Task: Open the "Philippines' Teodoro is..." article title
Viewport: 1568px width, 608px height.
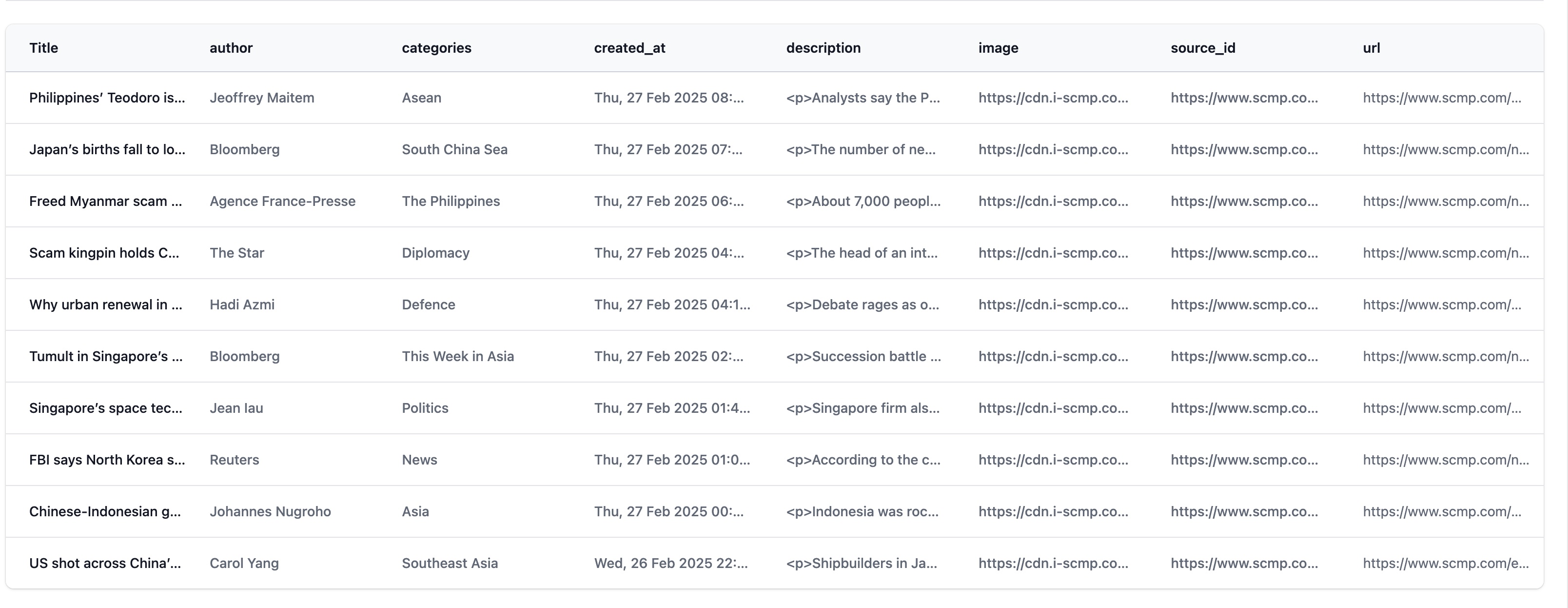Action: click(x=107, y=98)
